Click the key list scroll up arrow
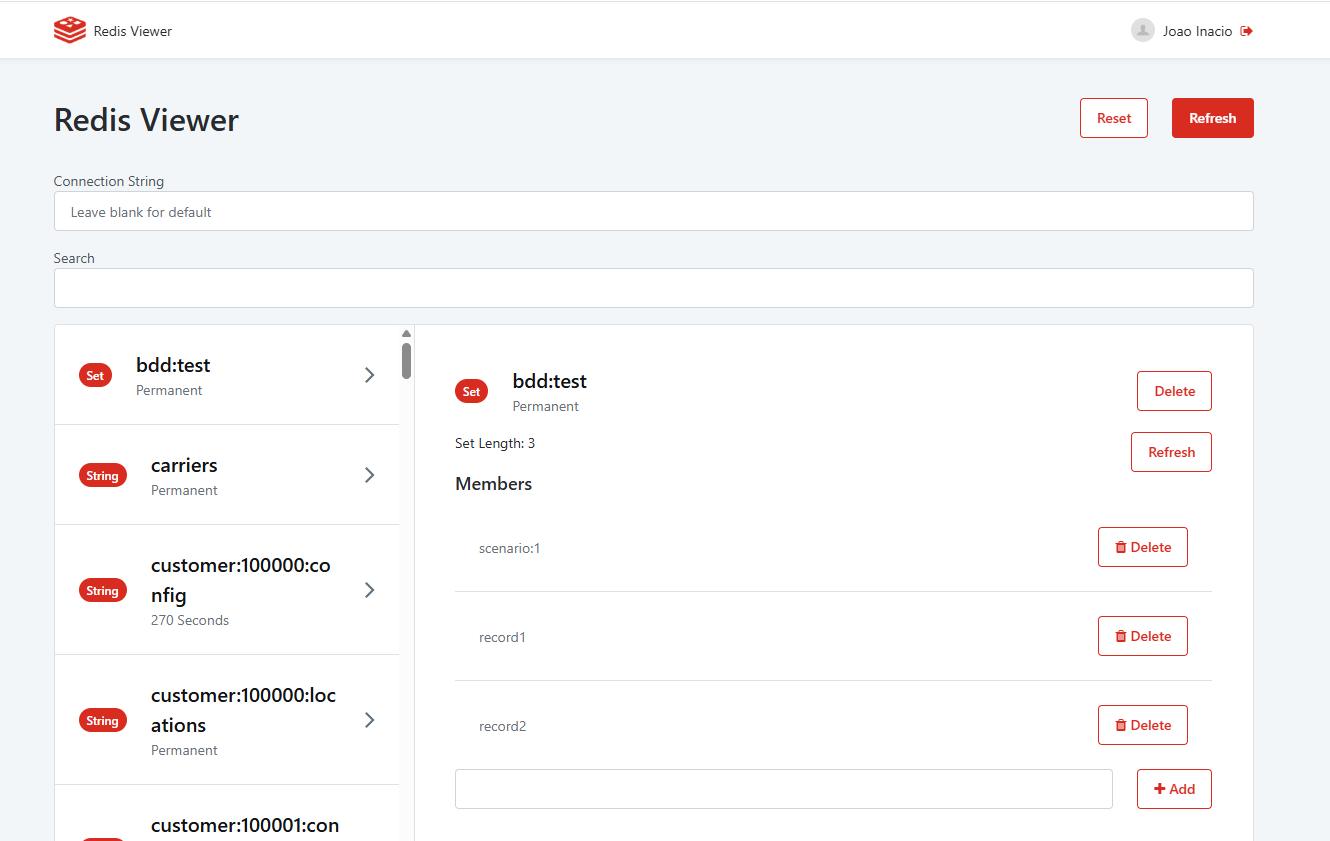This screenshot has width=1330, height=841. pyautogui.click(x=406, y=333)
